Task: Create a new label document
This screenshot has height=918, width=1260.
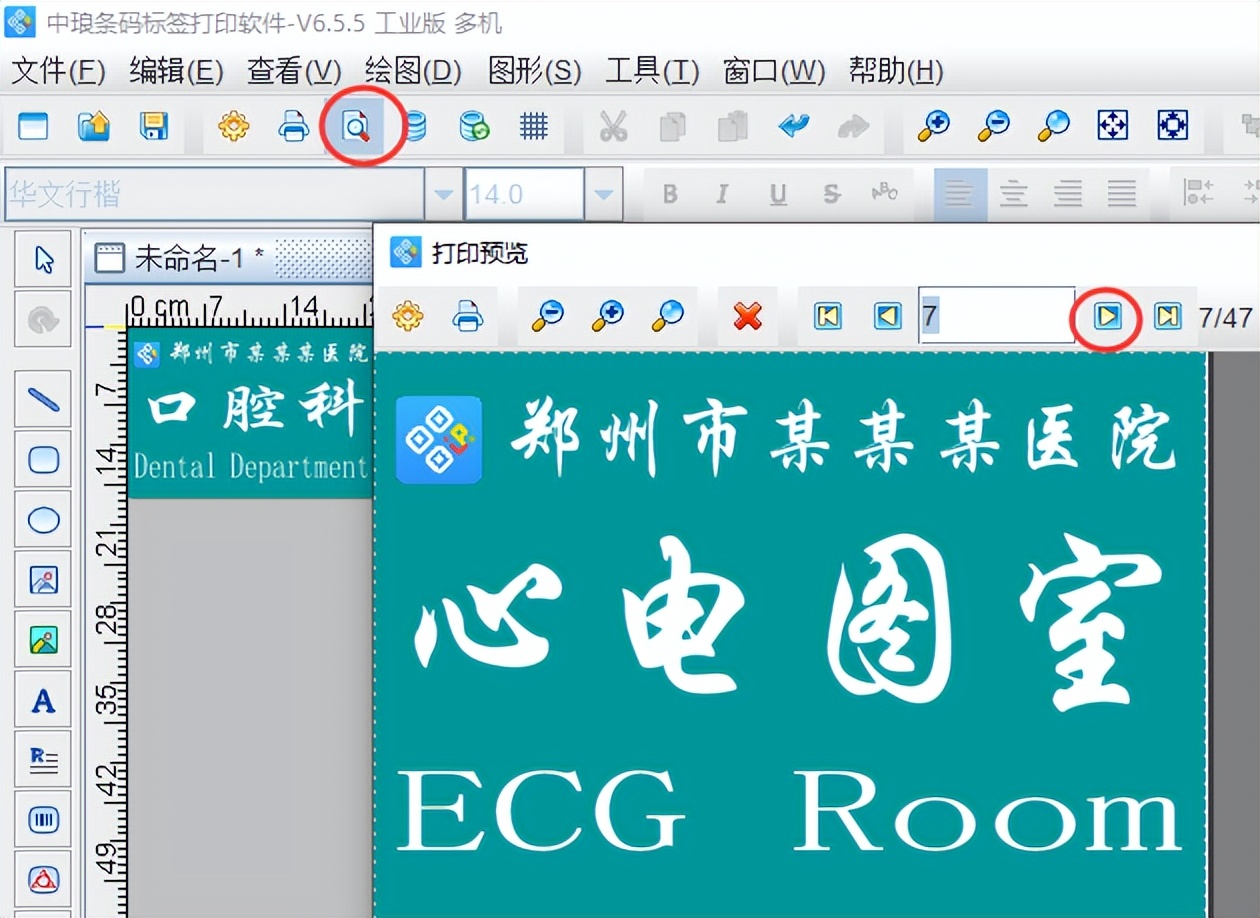Action: [33, 126]
